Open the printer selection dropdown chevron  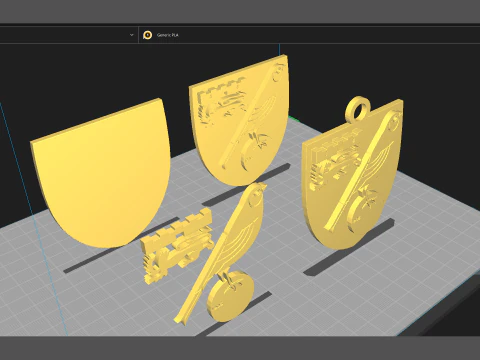point(132,35)
